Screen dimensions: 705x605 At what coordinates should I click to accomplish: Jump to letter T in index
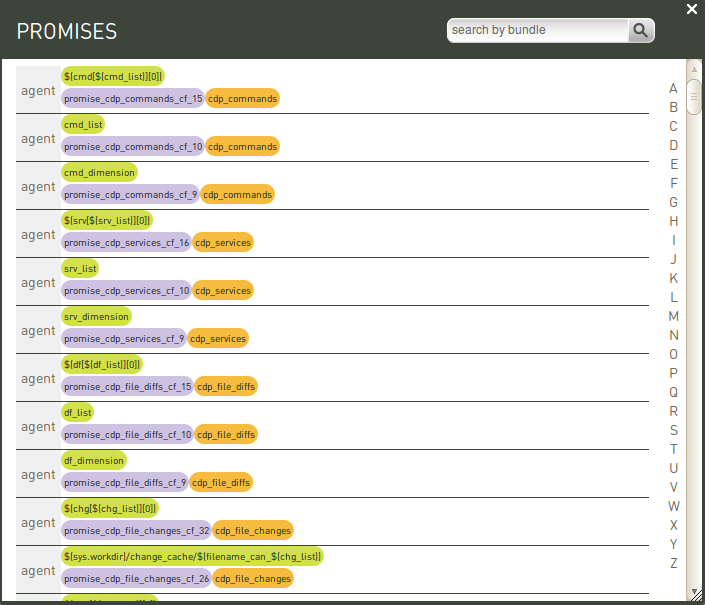(673, 449)
